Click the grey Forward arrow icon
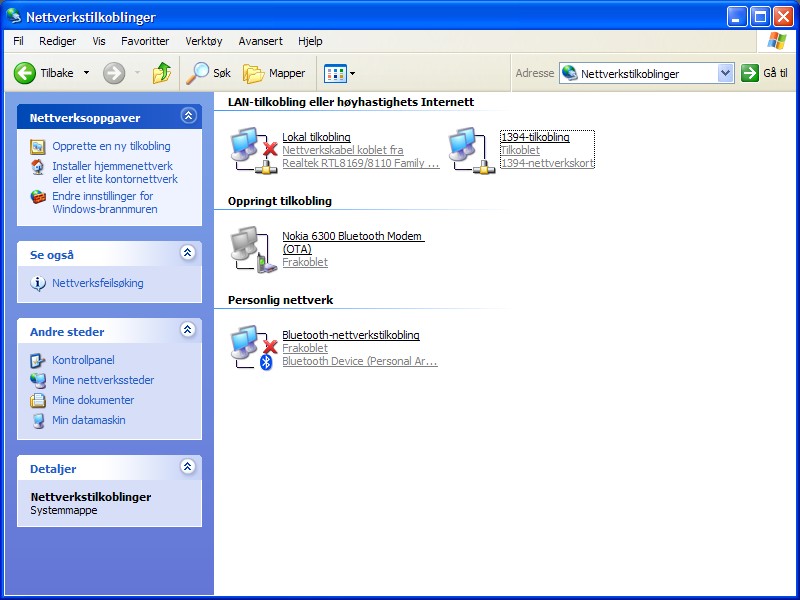 click(114, 73)
